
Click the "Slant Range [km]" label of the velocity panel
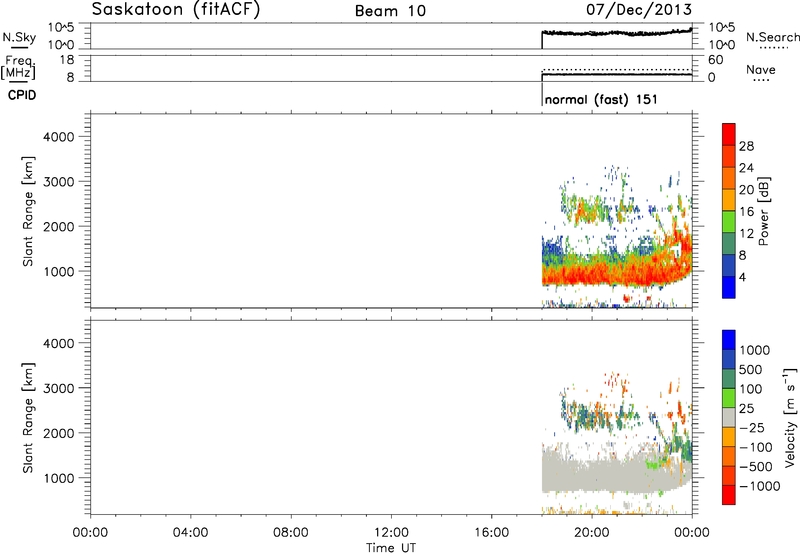pos(28,418)
